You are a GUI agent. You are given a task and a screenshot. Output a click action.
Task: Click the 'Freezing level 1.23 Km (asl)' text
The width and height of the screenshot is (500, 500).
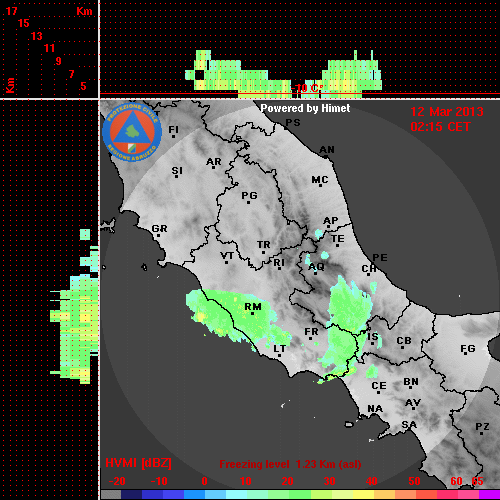(x=290, y=464)
